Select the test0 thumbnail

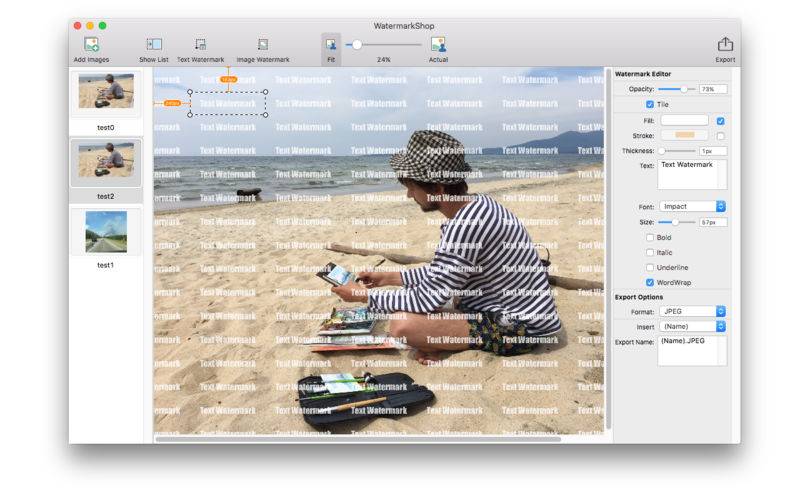click(106, 91)
